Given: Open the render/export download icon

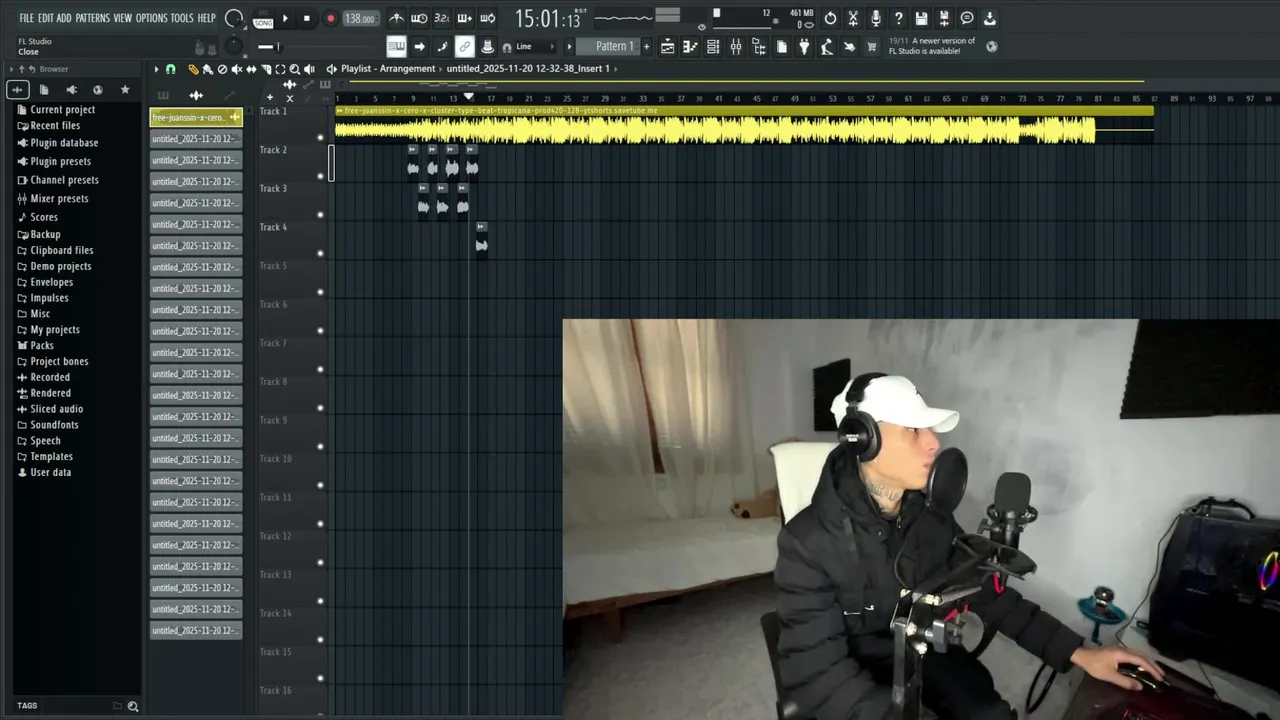Looking at the screenshot, I should click(x=989, y=18).
